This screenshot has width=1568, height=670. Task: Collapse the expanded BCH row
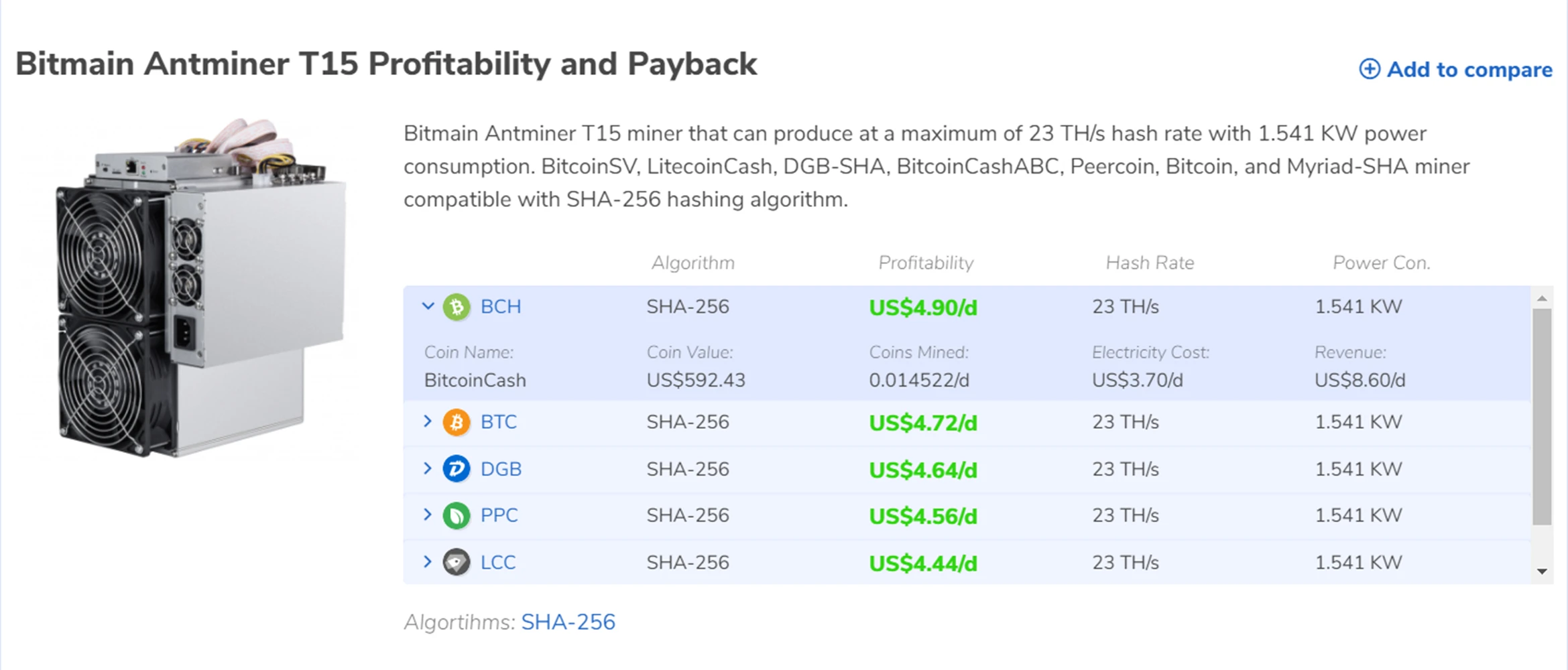(x=428, y=306)
